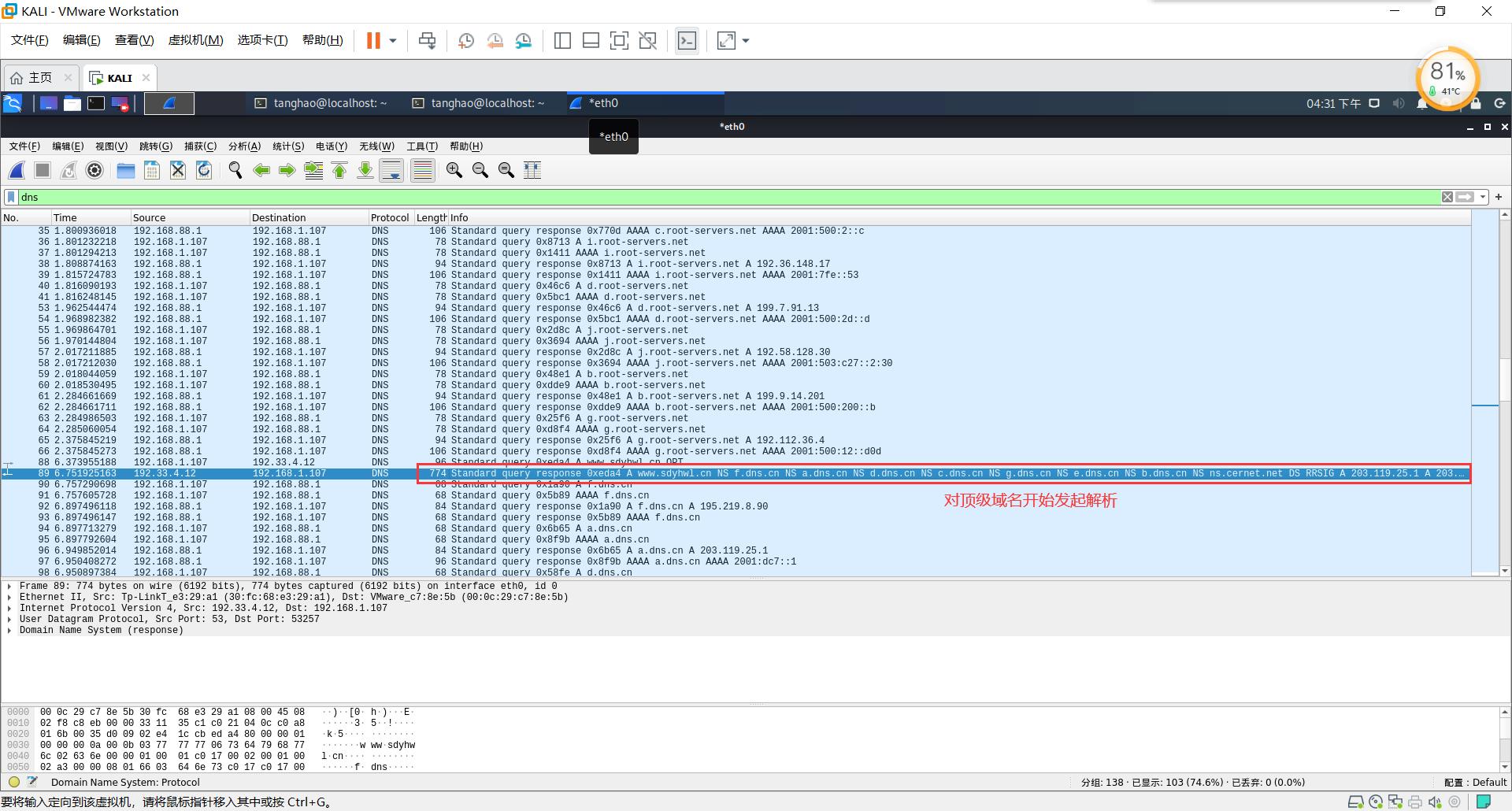Viewport: 1512px width, 811px height.
Task: Toggle auto-scroll during live capture
Action: pyautogui.click(x=391, y=170)
